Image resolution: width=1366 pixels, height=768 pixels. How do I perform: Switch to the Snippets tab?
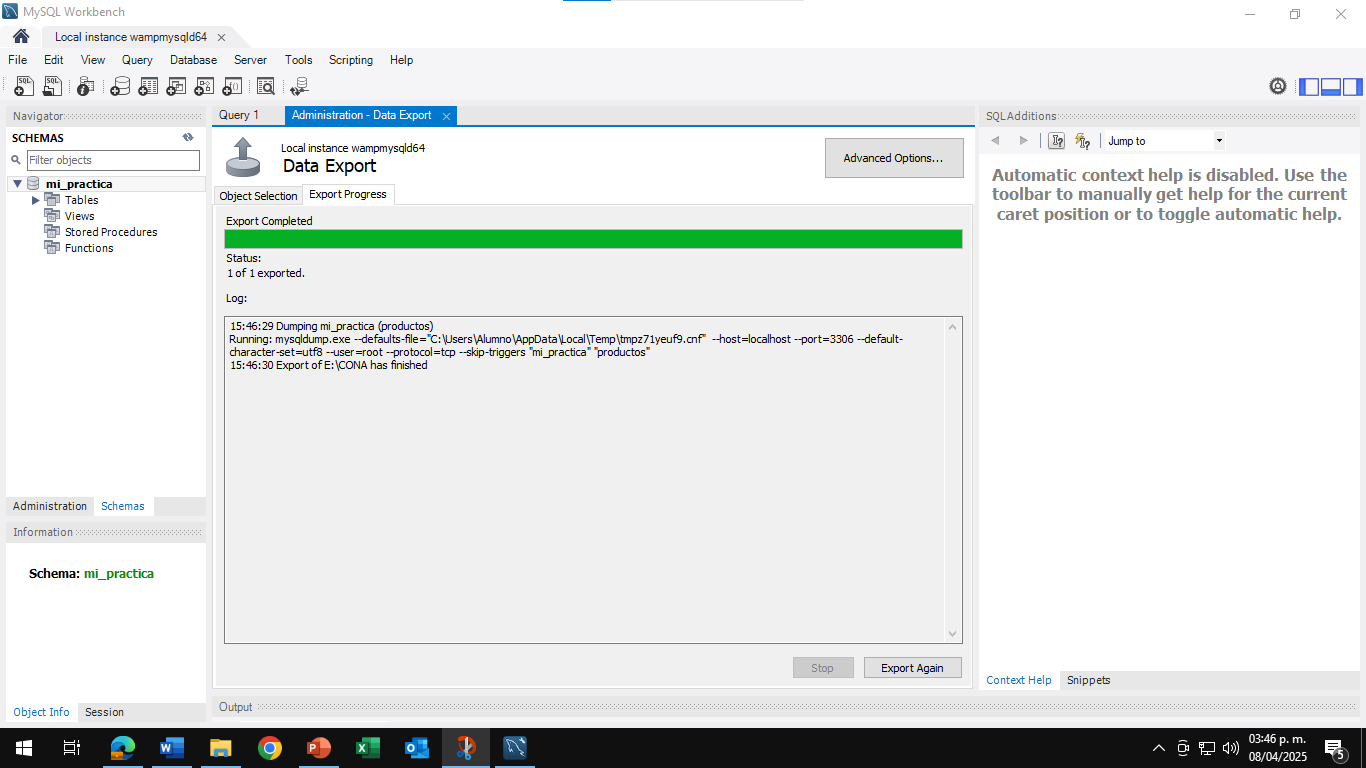pos(1089,680)
